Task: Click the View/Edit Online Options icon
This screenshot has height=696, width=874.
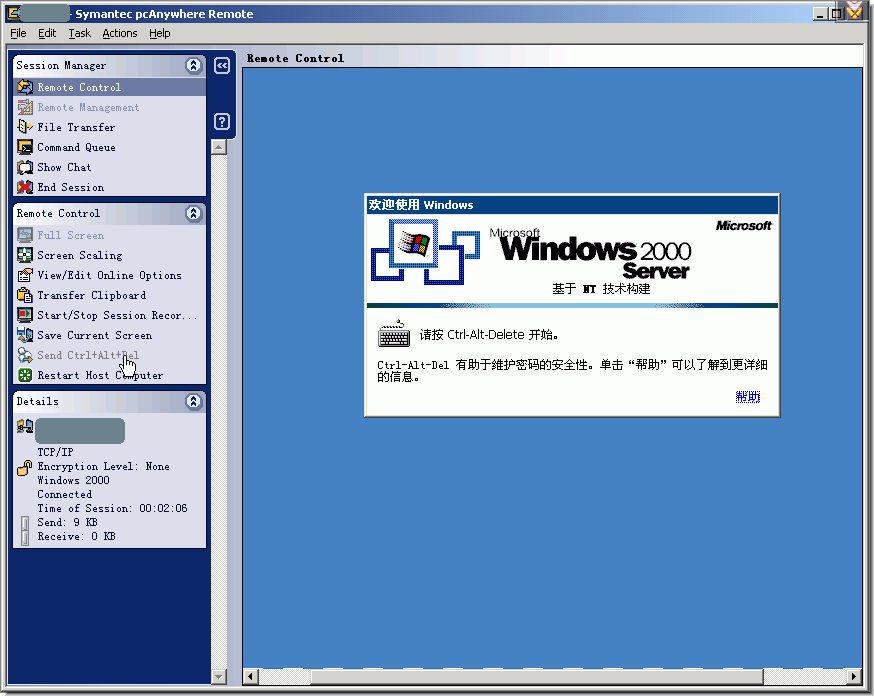Action: click(x=25, y=275)
